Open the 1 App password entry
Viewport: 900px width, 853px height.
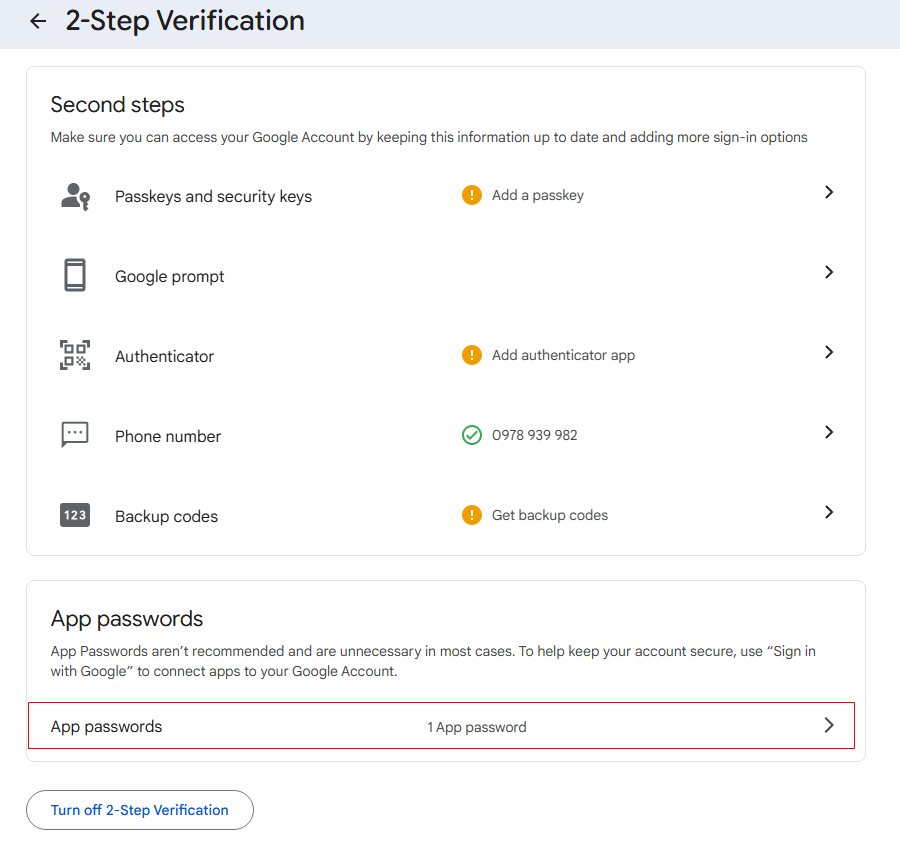[477, 727]
